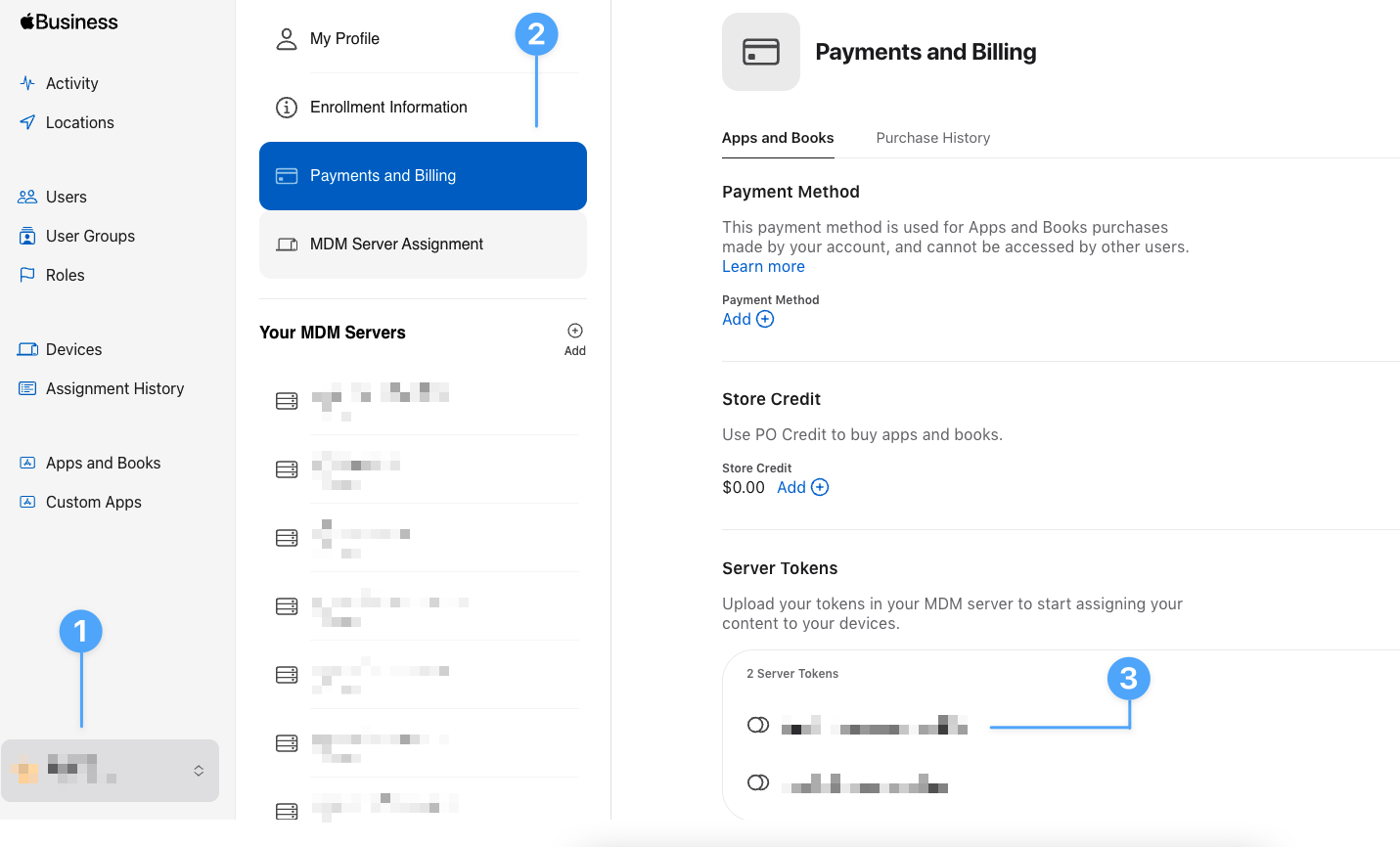
Task: Open Custom Apps sidebar icon
Action: pos(27,502)
